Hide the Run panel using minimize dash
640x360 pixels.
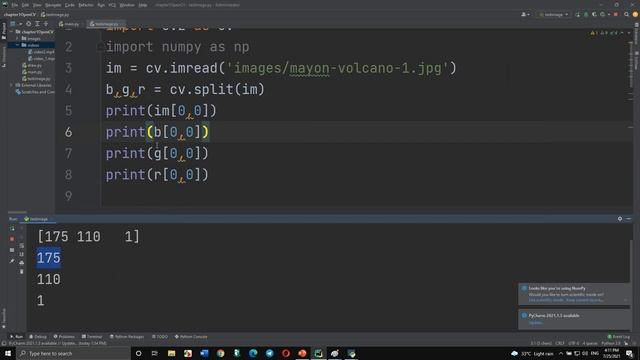(629, 219)
